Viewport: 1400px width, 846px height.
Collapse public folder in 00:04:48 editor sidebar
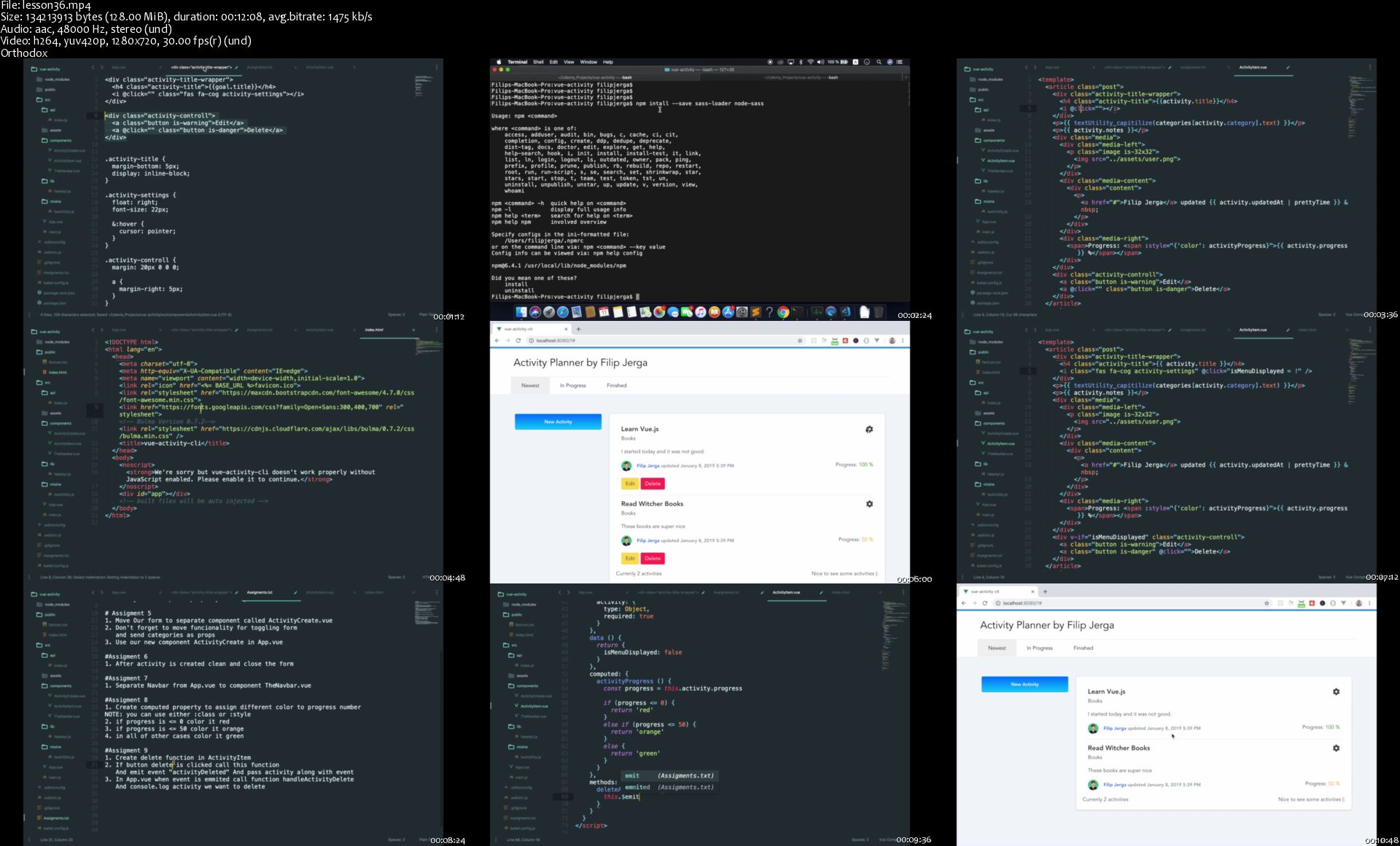[x=46, y=352]
